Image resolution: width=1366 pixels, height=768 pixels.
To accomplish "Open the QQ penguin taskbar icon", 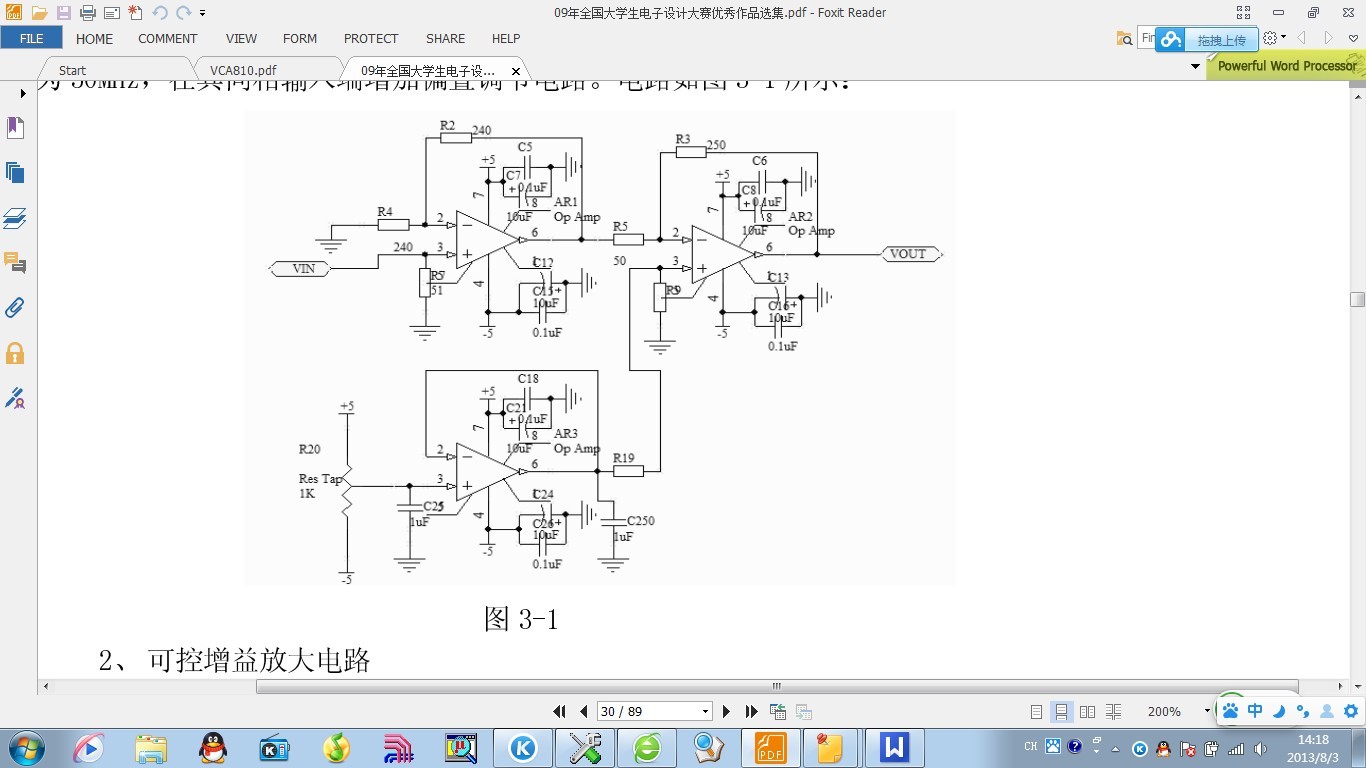I will (212, 748).
